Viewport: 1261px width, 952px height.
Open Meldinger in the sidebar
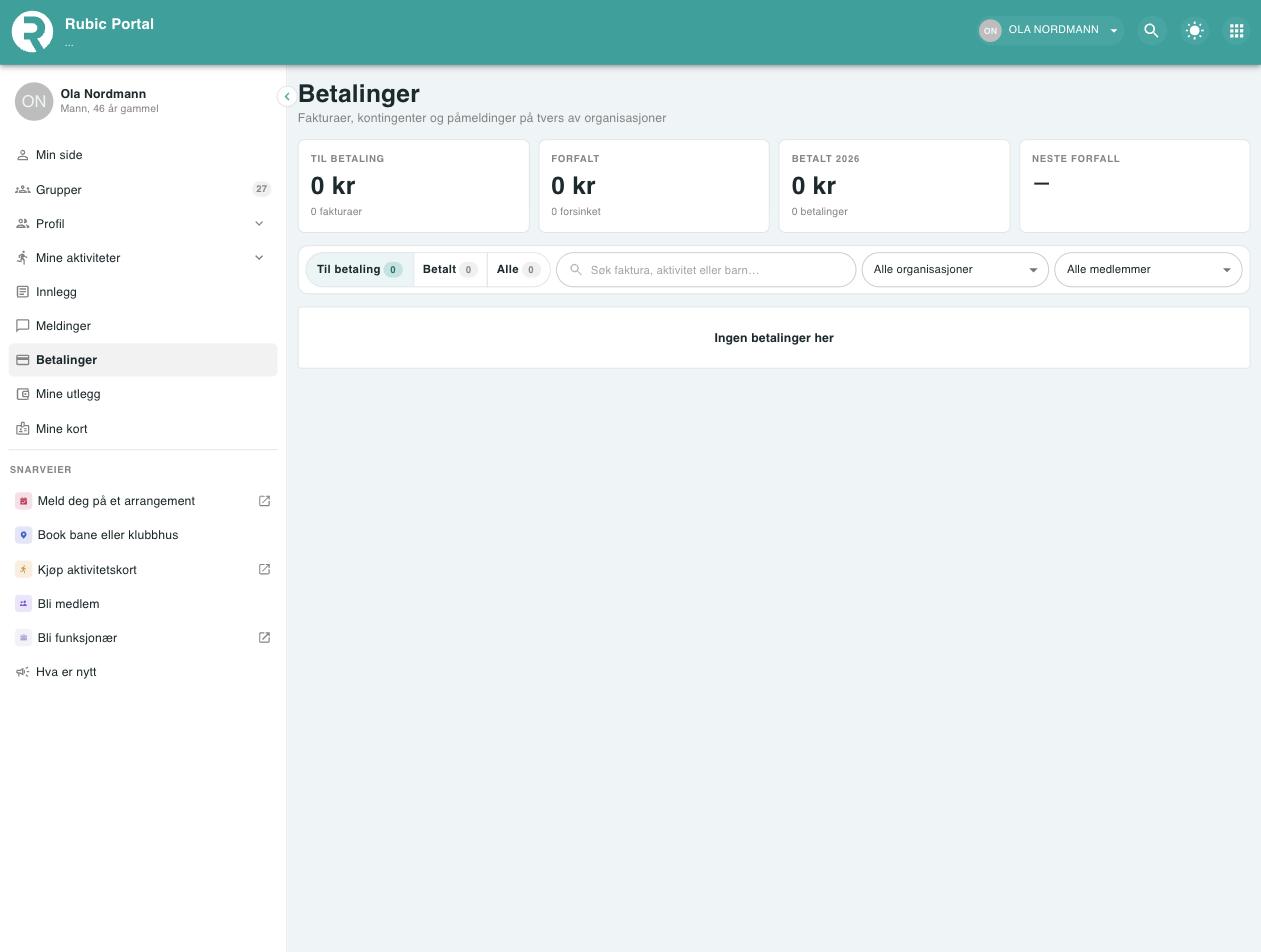coord(143,326)
